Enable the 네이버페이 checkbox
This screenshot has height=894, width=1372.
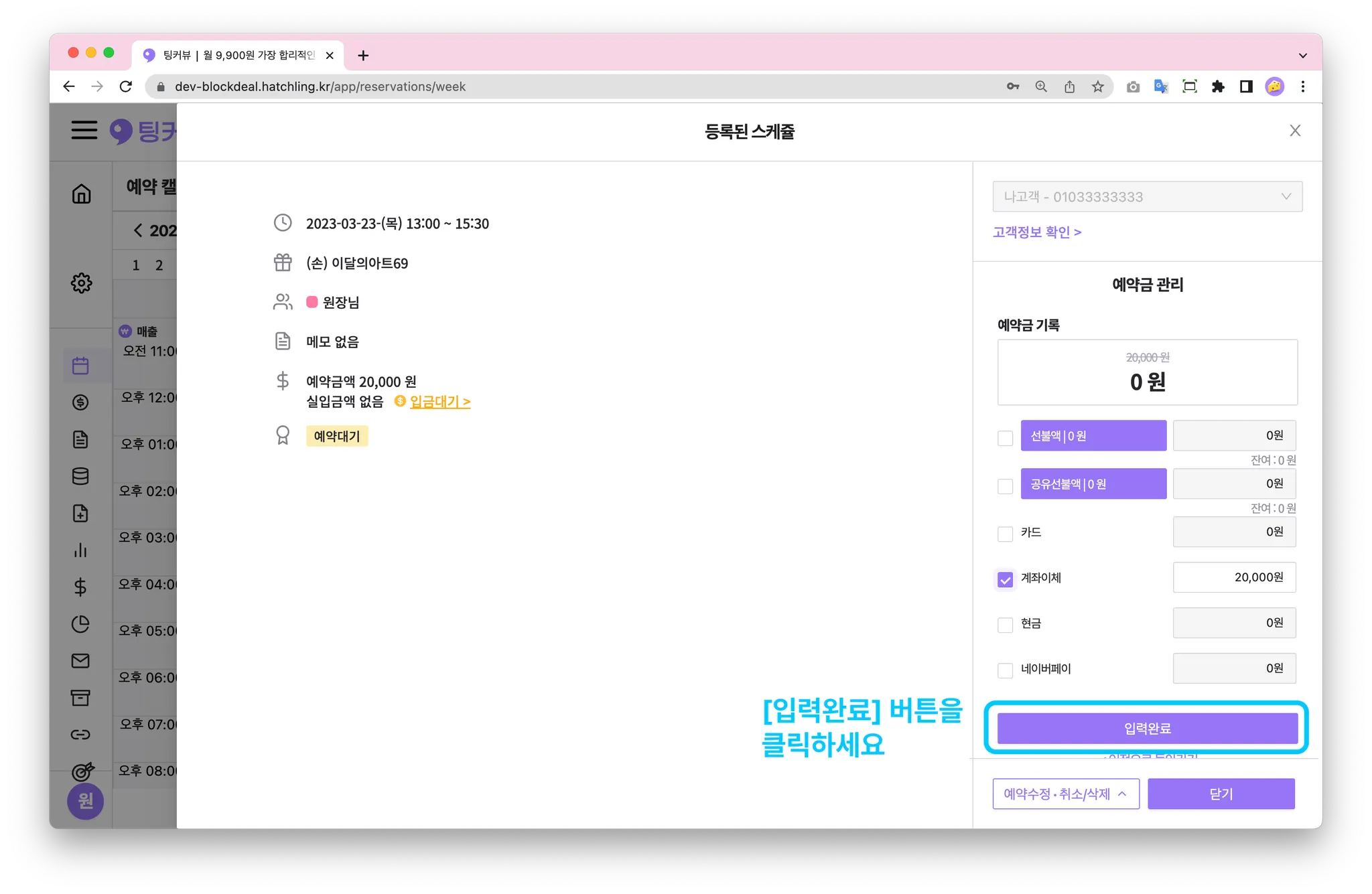pyautogui.click(x=1005, y=670)
